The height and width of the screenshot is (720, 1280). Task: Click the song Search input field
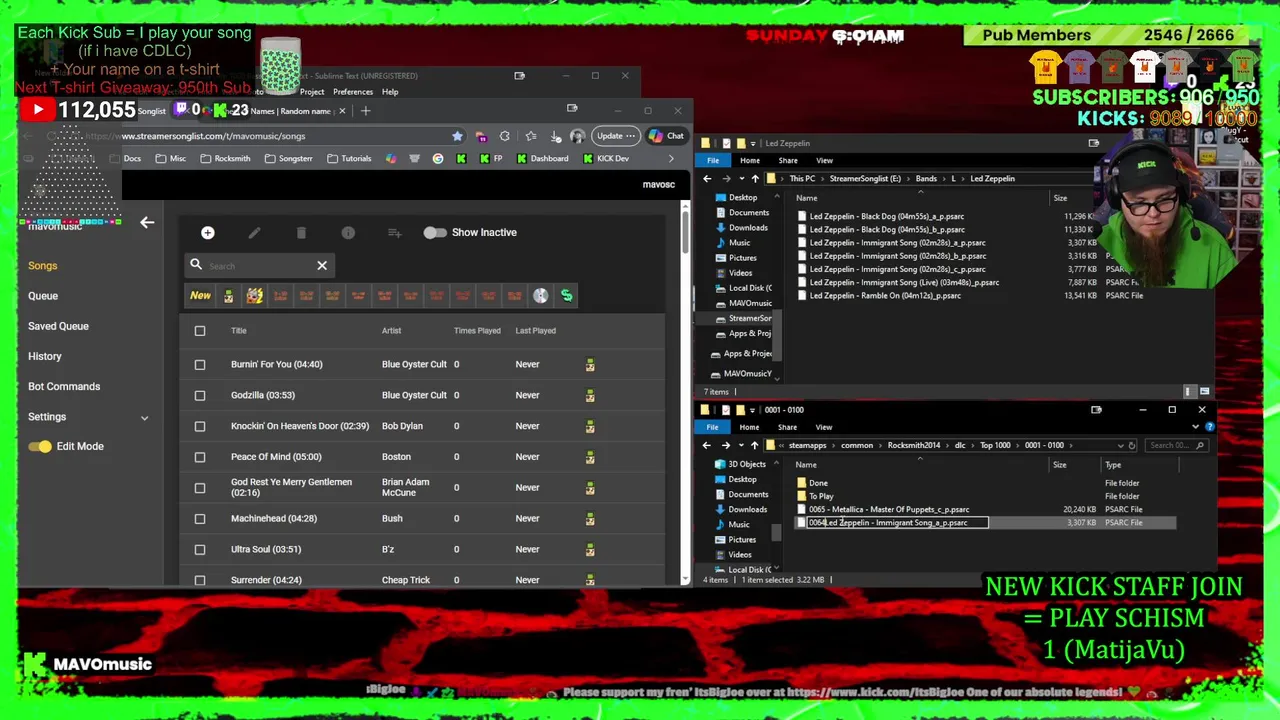(x=260, y=266)
